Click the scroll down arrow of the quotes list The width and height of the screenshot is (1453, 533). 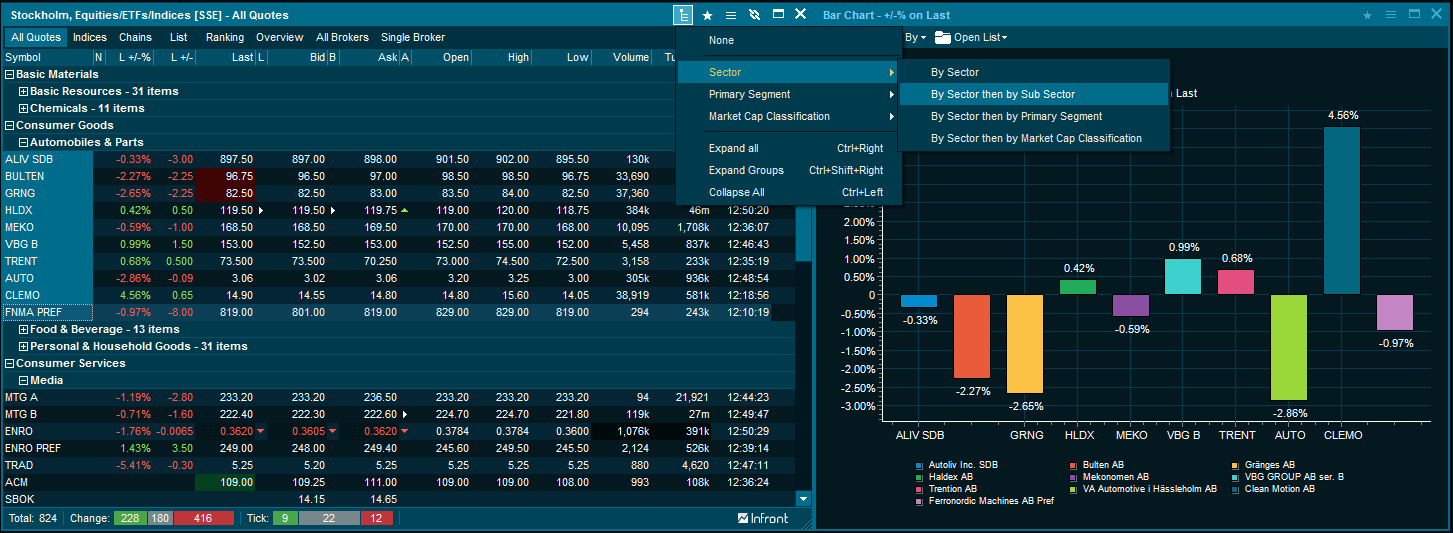click(x=803, y=498)
